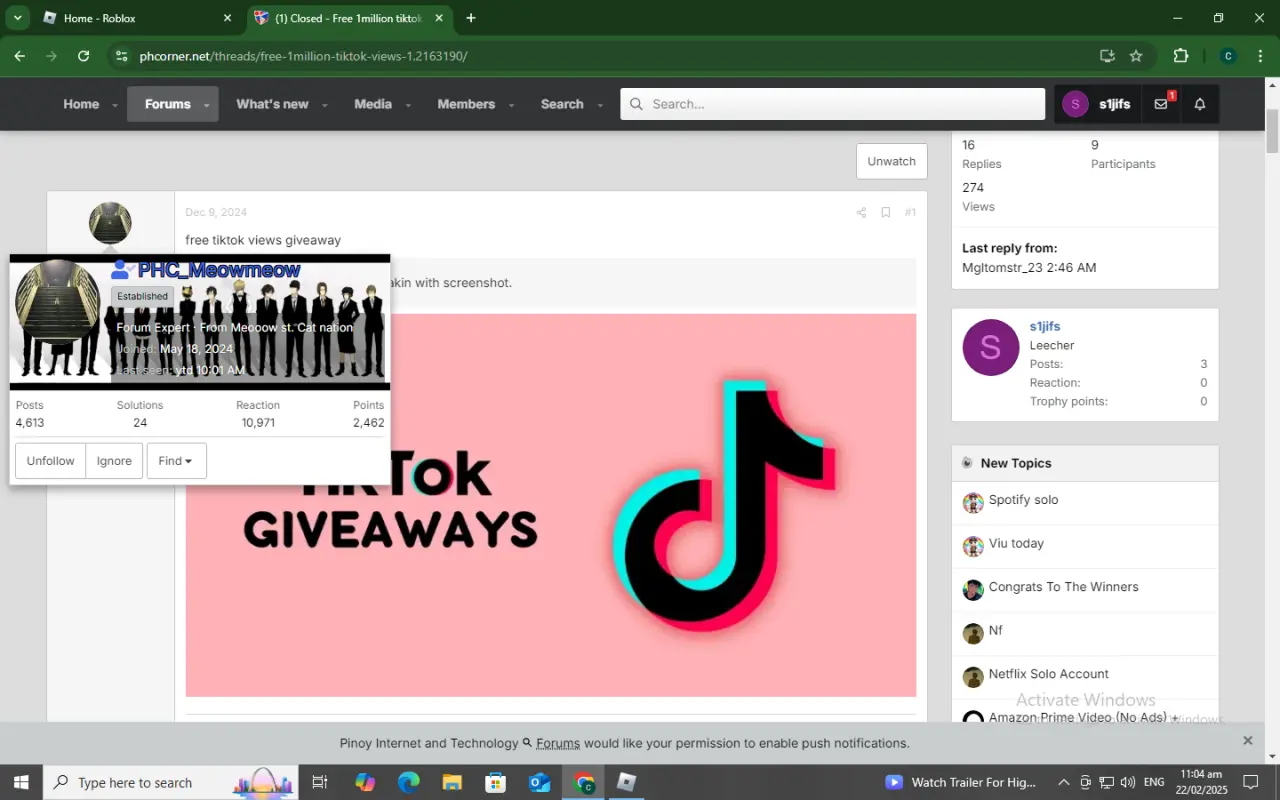Click the Unwatch button
Image resolution: width=1280 pixels, height=800 pixels.
click(891, 161)
